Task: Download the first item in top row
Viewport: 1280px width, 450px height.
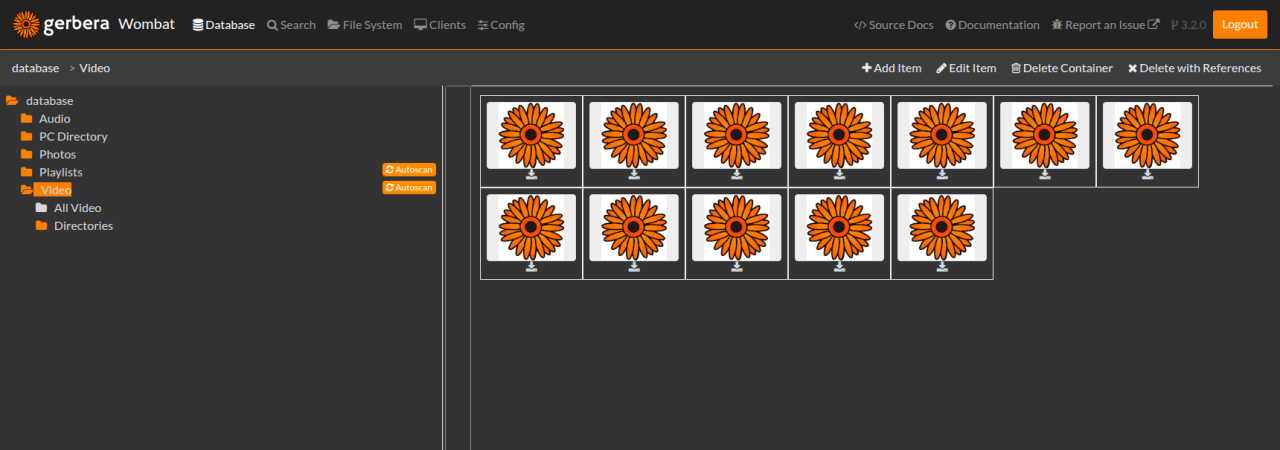Action: click(531, 175)
